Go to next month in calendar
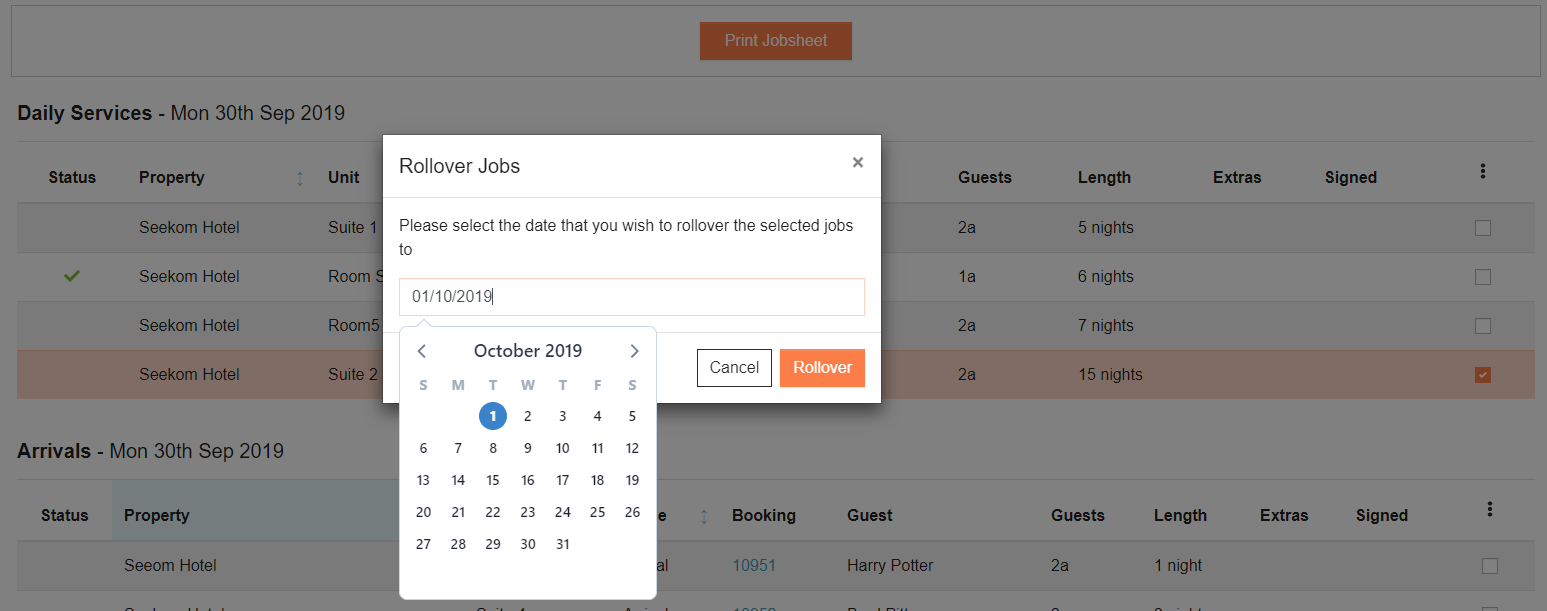 coord(634,351)
